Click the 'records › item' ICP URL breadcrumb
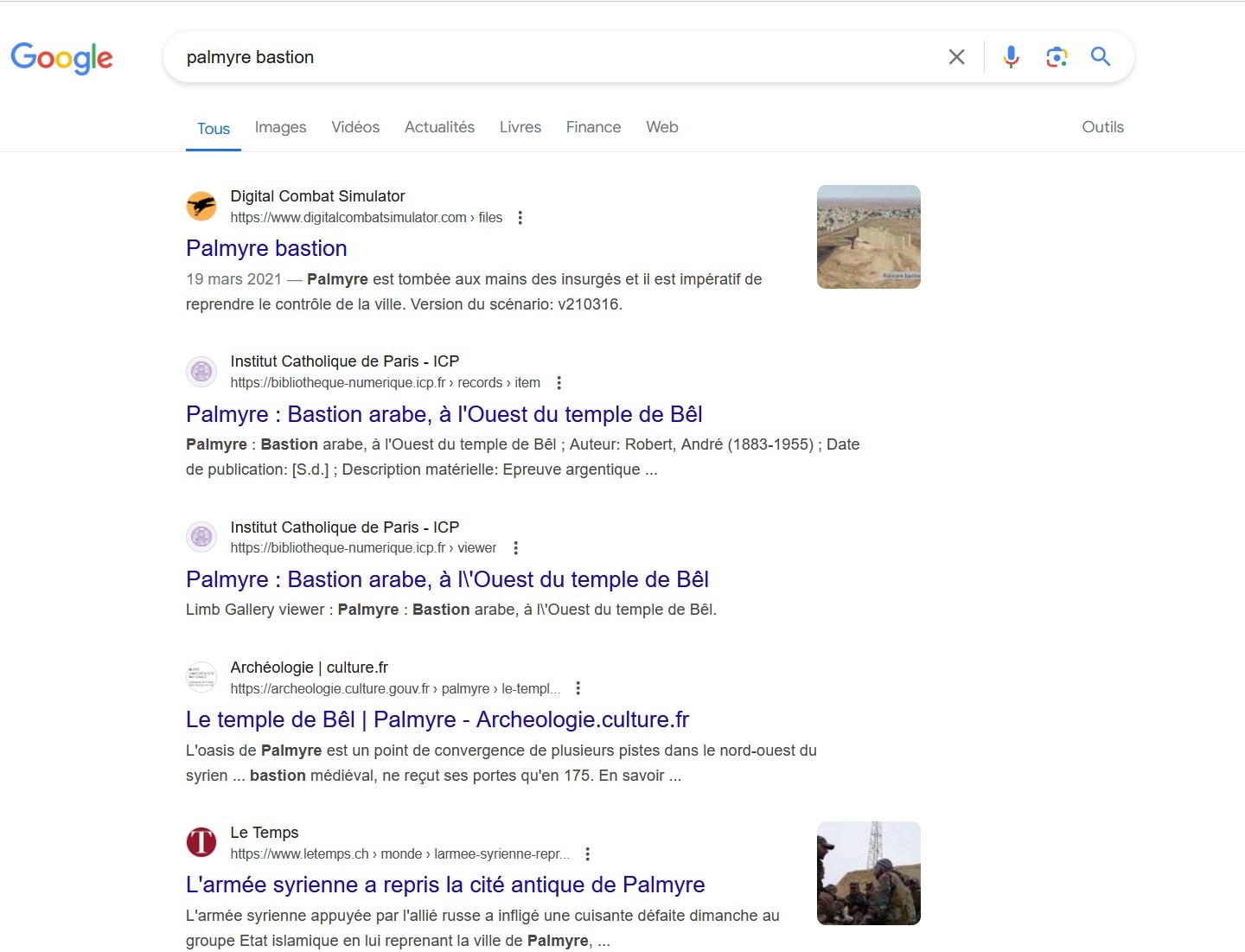Image resolution: width=1245 pixels, height=952 pixels. pos(386,383)
